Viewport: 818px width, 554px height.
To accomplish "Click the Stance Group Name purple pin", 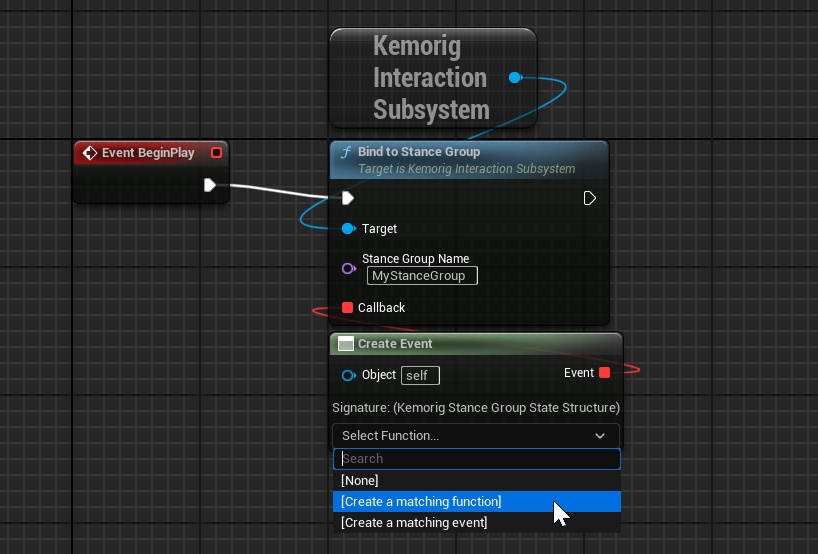I will 348,268.
